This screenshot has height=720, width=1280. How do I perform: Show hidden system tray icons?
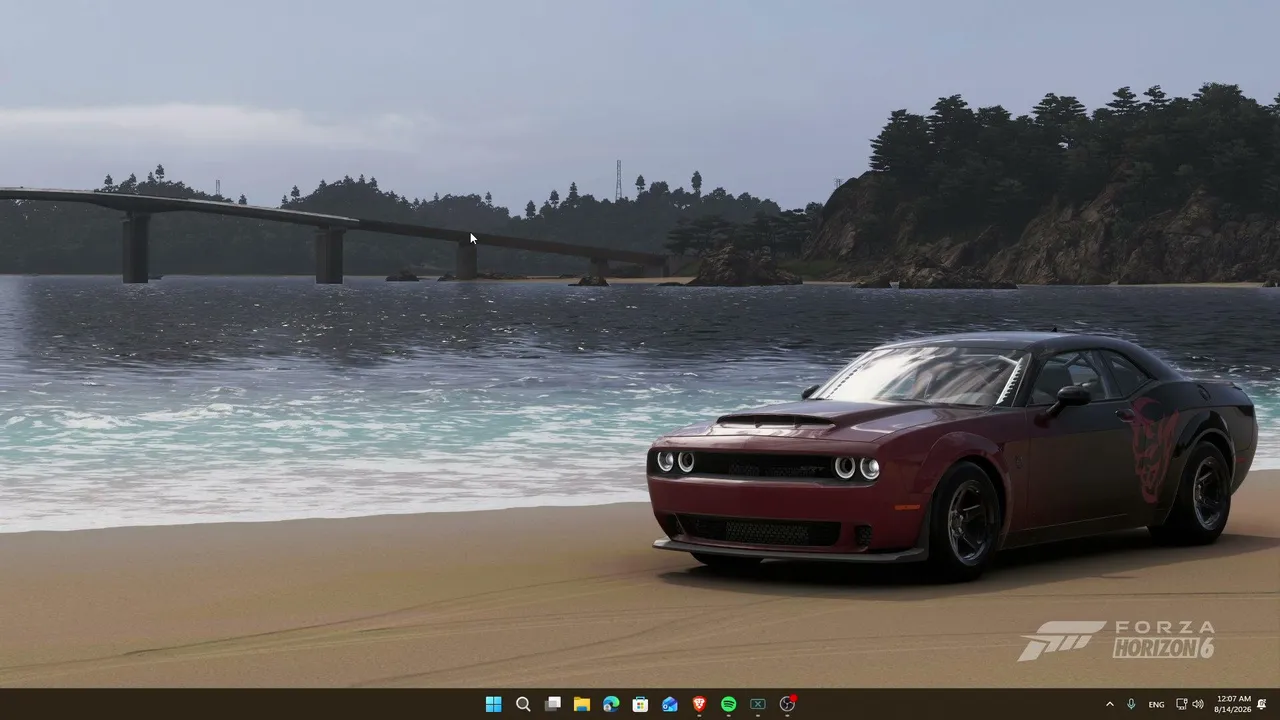tap(1109, 704)
